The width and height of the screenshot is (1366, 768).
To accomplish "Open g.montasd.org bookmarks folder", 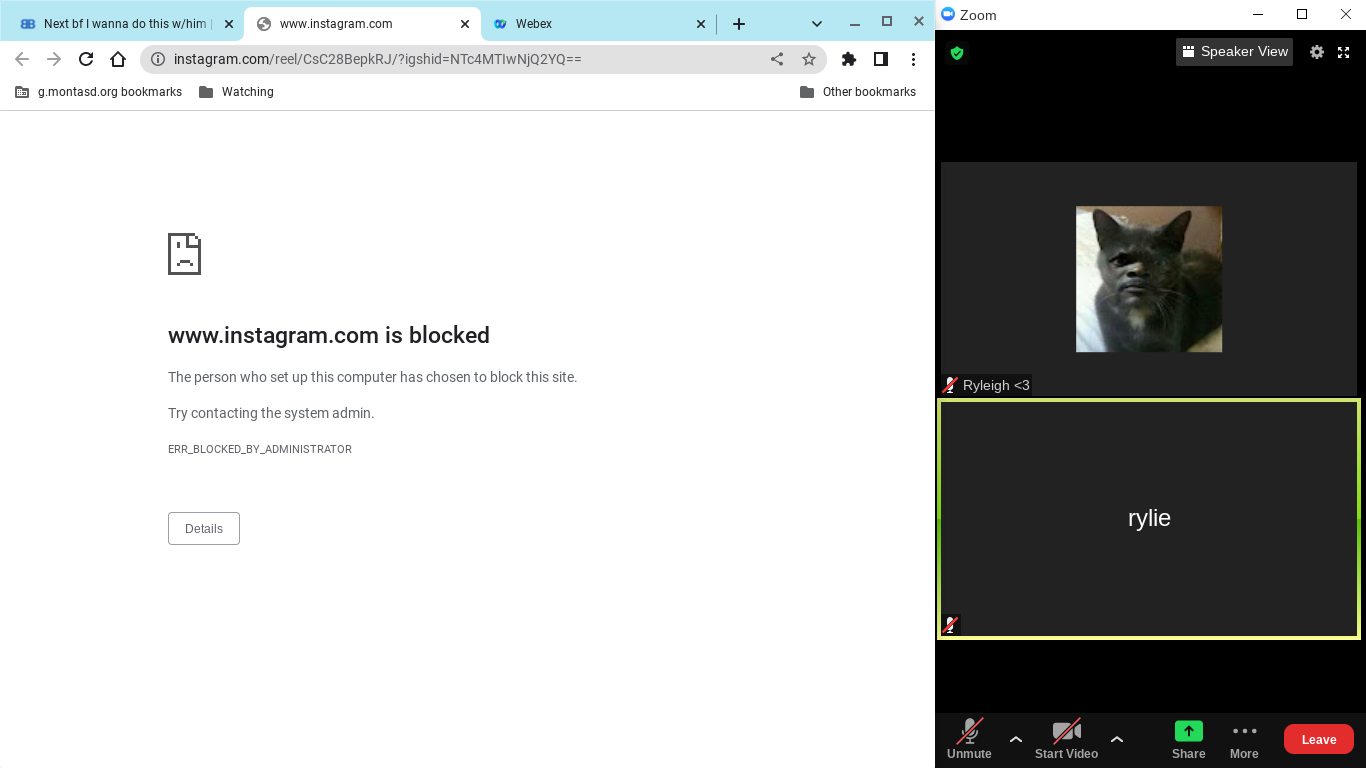I will (x=98, y=92).
